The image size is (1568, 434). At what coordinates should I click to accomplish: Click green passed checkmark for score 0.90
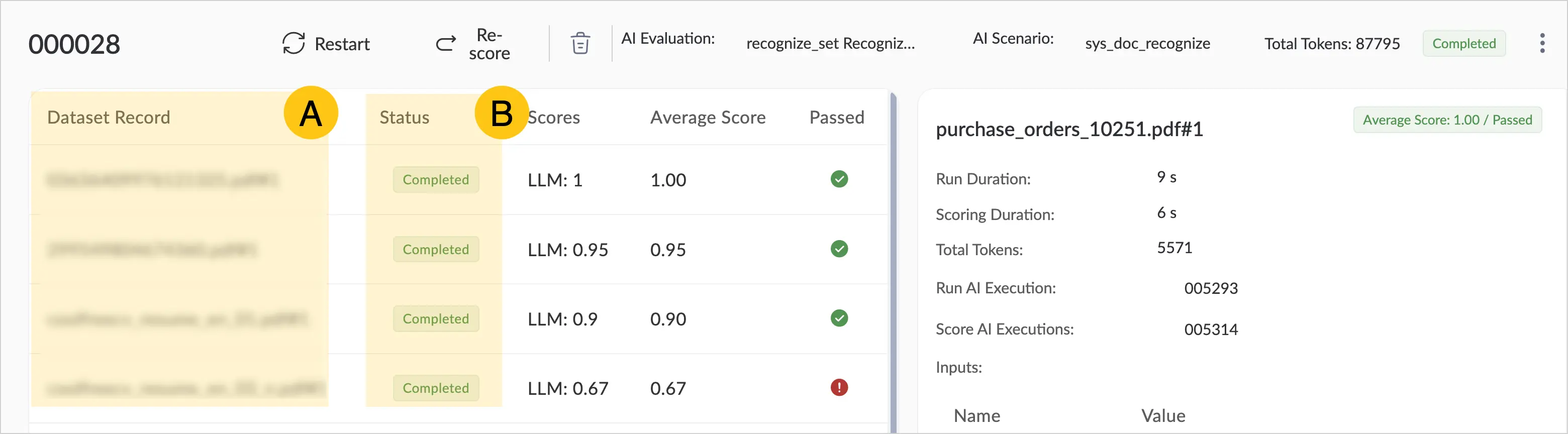[x=839, y=318]
